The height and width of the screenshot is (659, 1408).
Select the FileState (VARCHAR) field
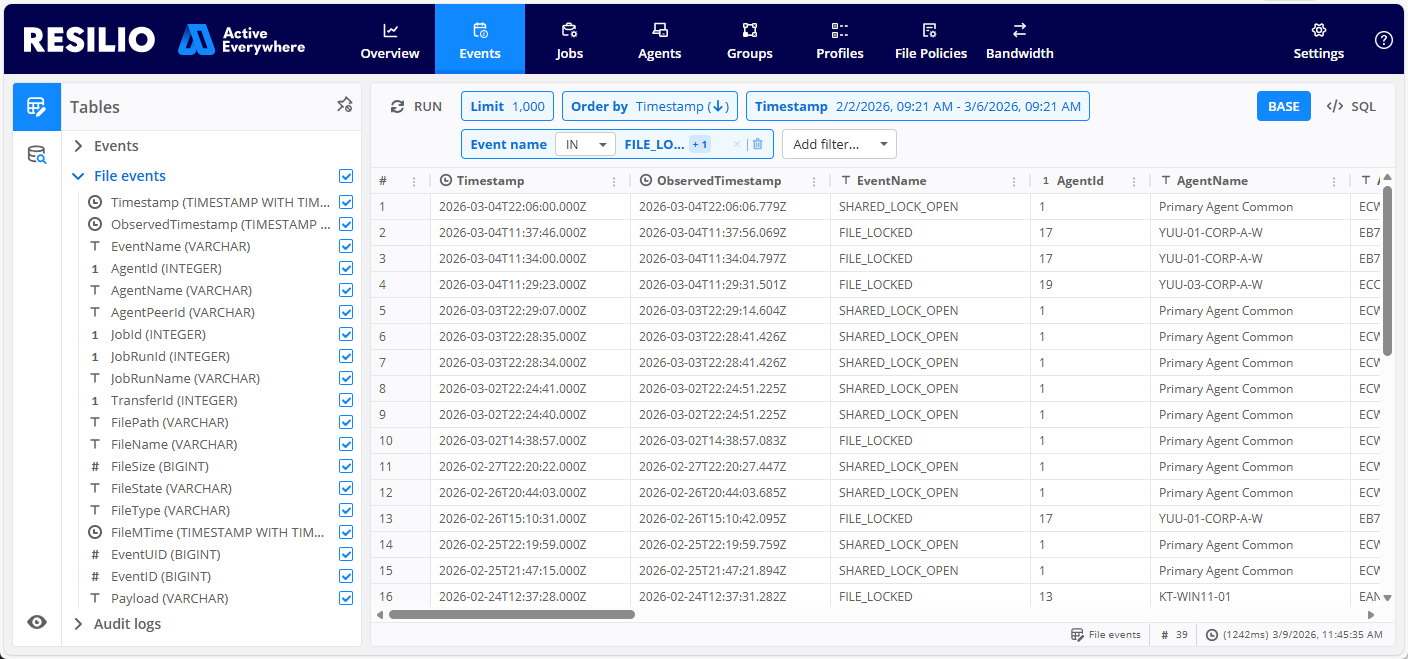171,488
